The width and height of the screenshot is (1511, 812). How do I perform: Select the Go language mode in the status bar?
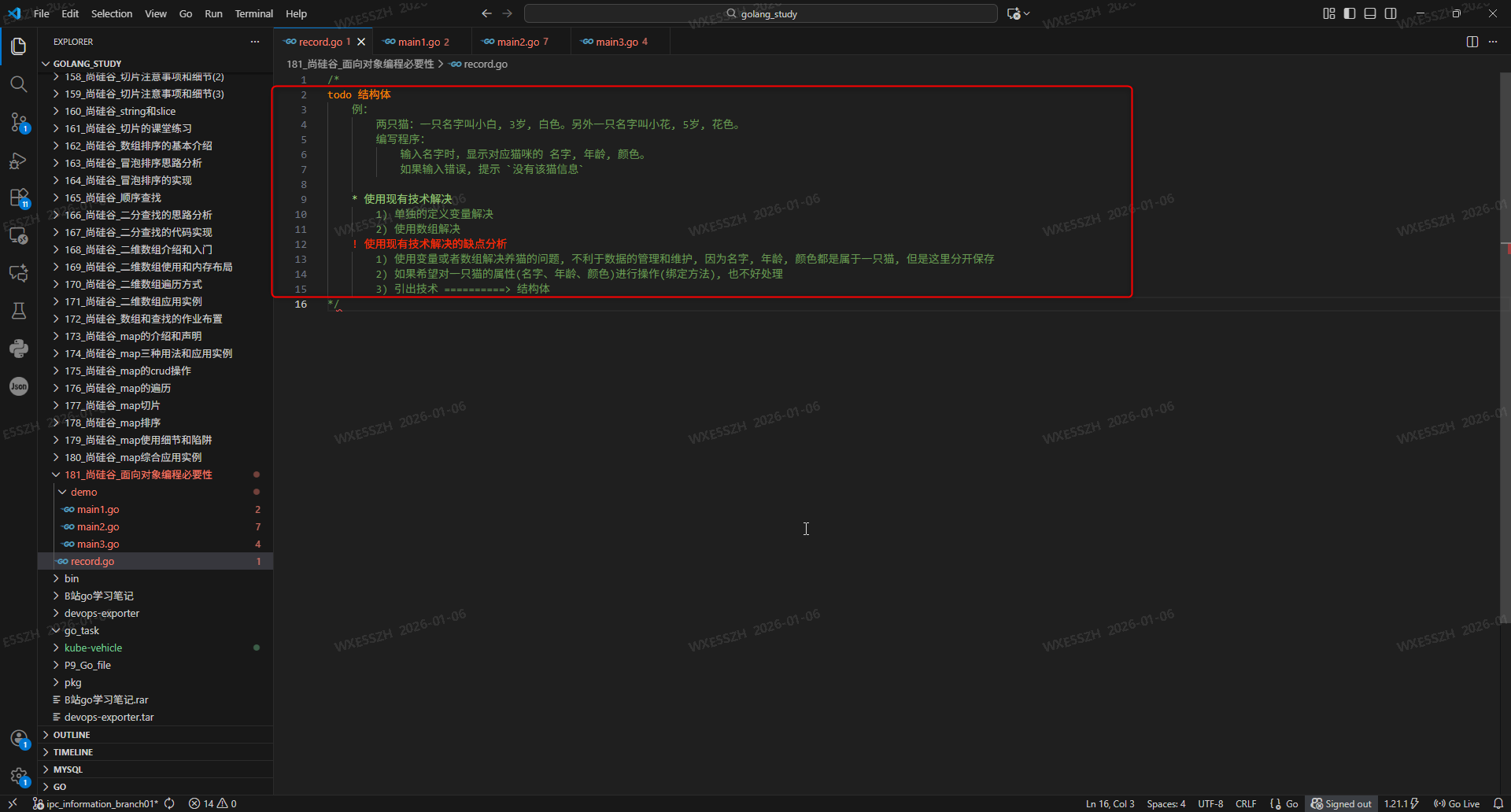tap(1291, 803)
